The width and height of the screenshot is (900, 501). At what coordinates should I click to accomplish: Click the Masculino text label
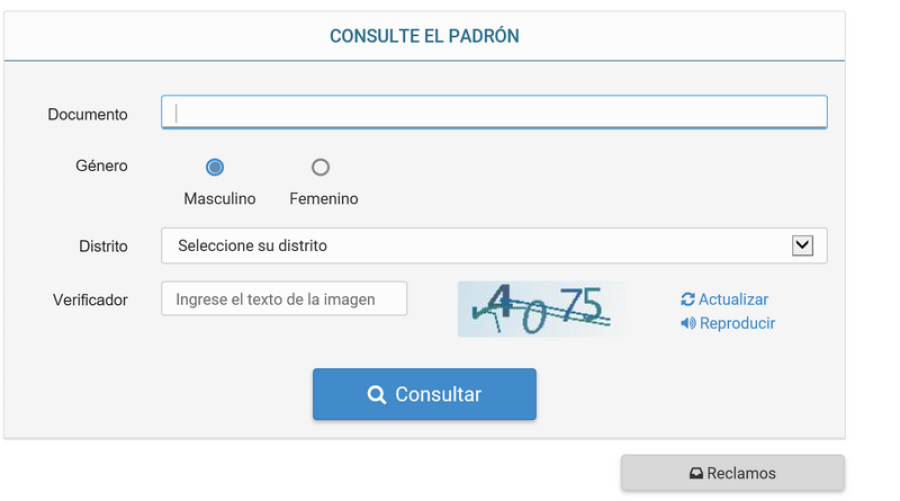[219, 199]
